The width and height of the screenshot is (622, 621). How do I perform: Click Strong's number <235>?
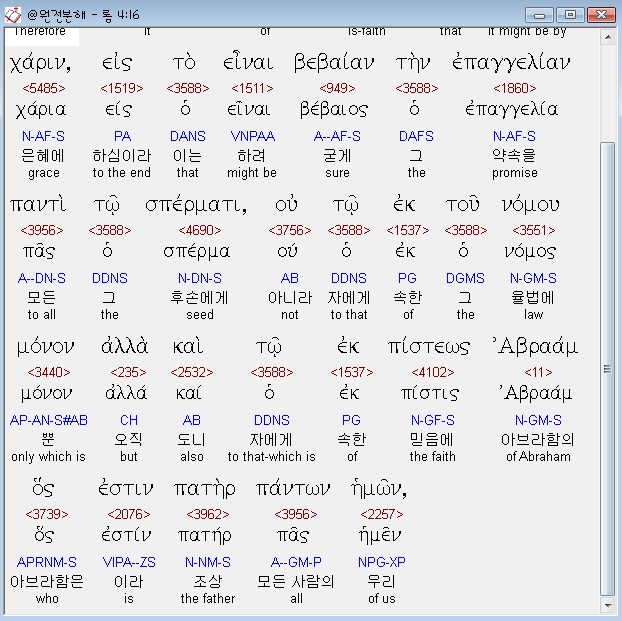coord(128,372)
